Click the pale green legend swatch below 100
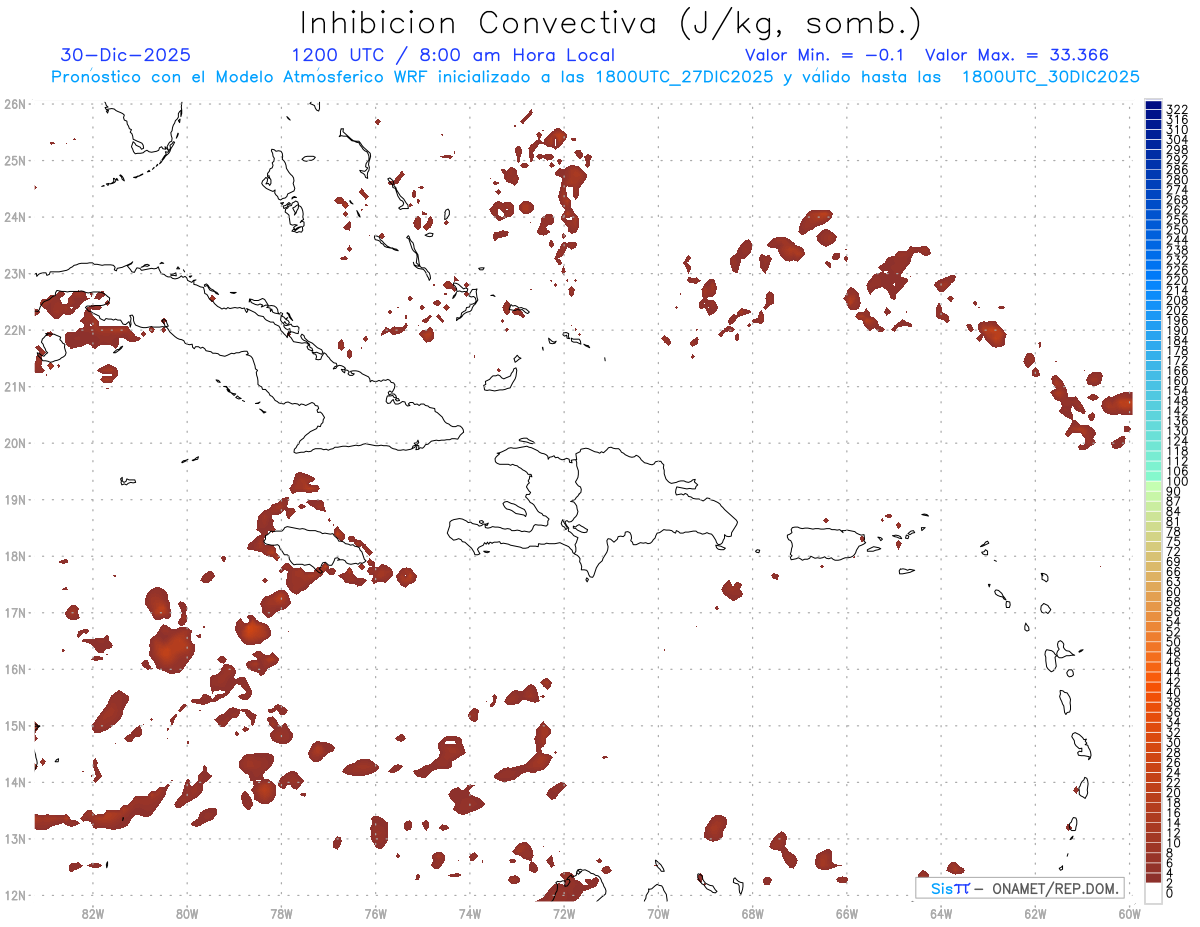The image size is (1200, 927). pyautogui.click(x=1153, y=487)
